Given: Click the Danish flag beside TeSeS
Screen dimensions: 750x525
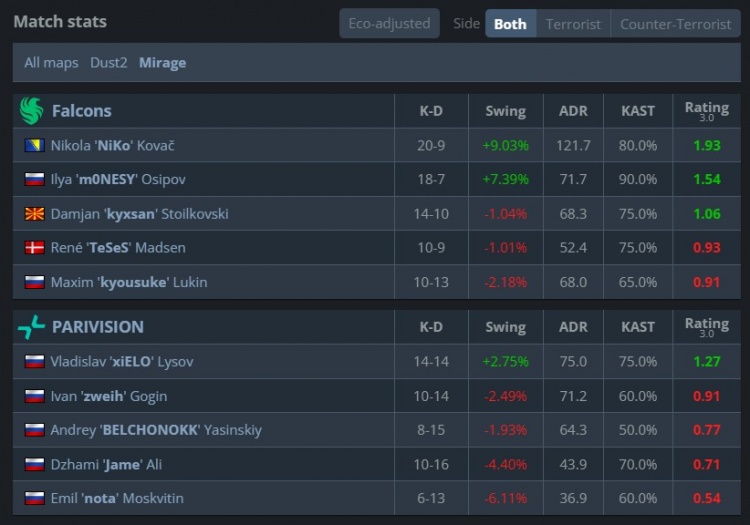Looking at the screenshot, I should point(34,248).
